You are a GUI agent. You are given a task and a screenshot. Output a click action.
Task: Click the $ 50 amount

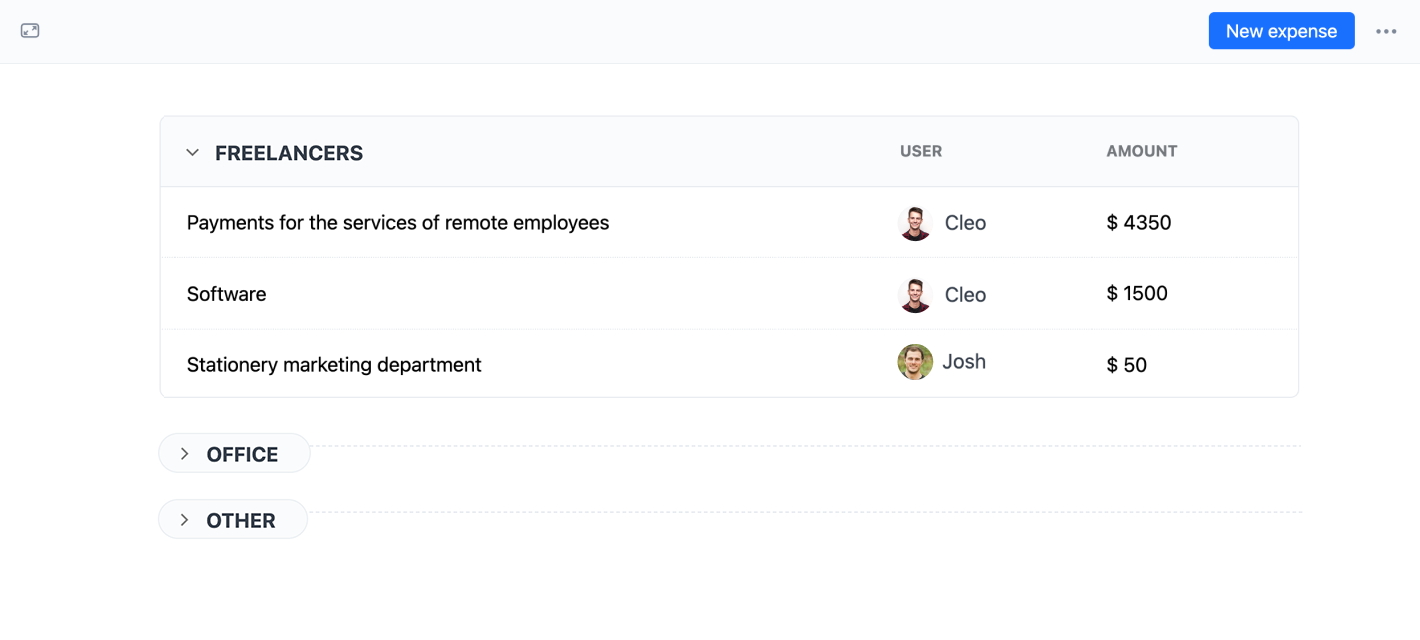[x=1127, y=365]
